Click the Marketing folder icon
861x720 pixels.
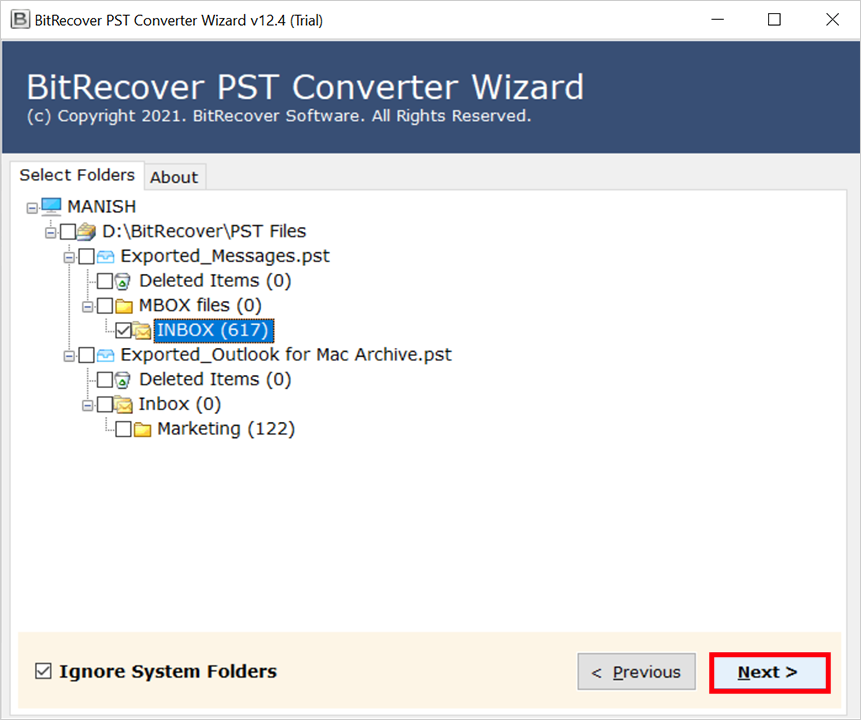[x=142, y=429]
